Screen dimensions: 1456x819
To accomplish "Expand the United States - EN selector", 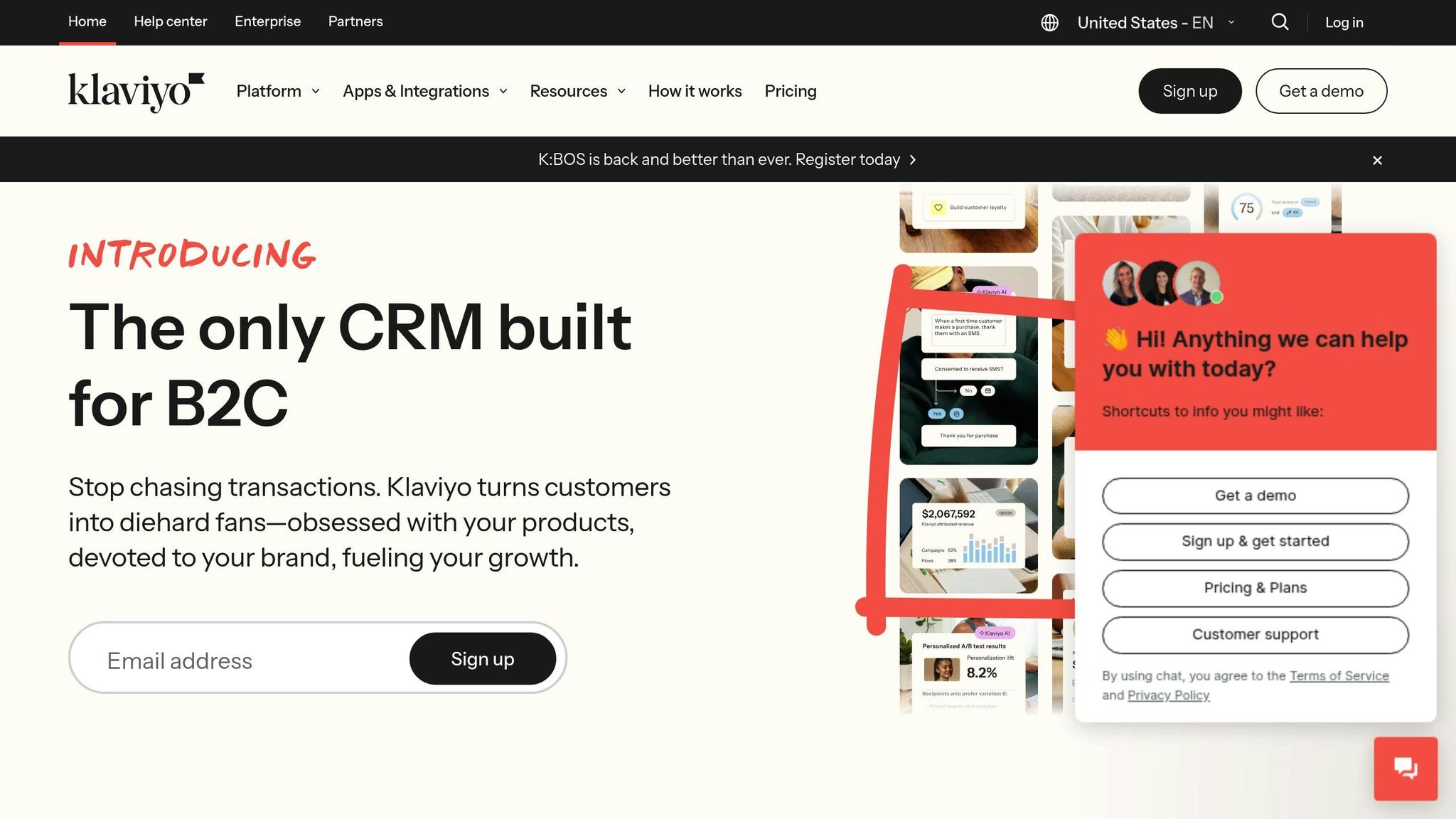I will [1156, 23].
